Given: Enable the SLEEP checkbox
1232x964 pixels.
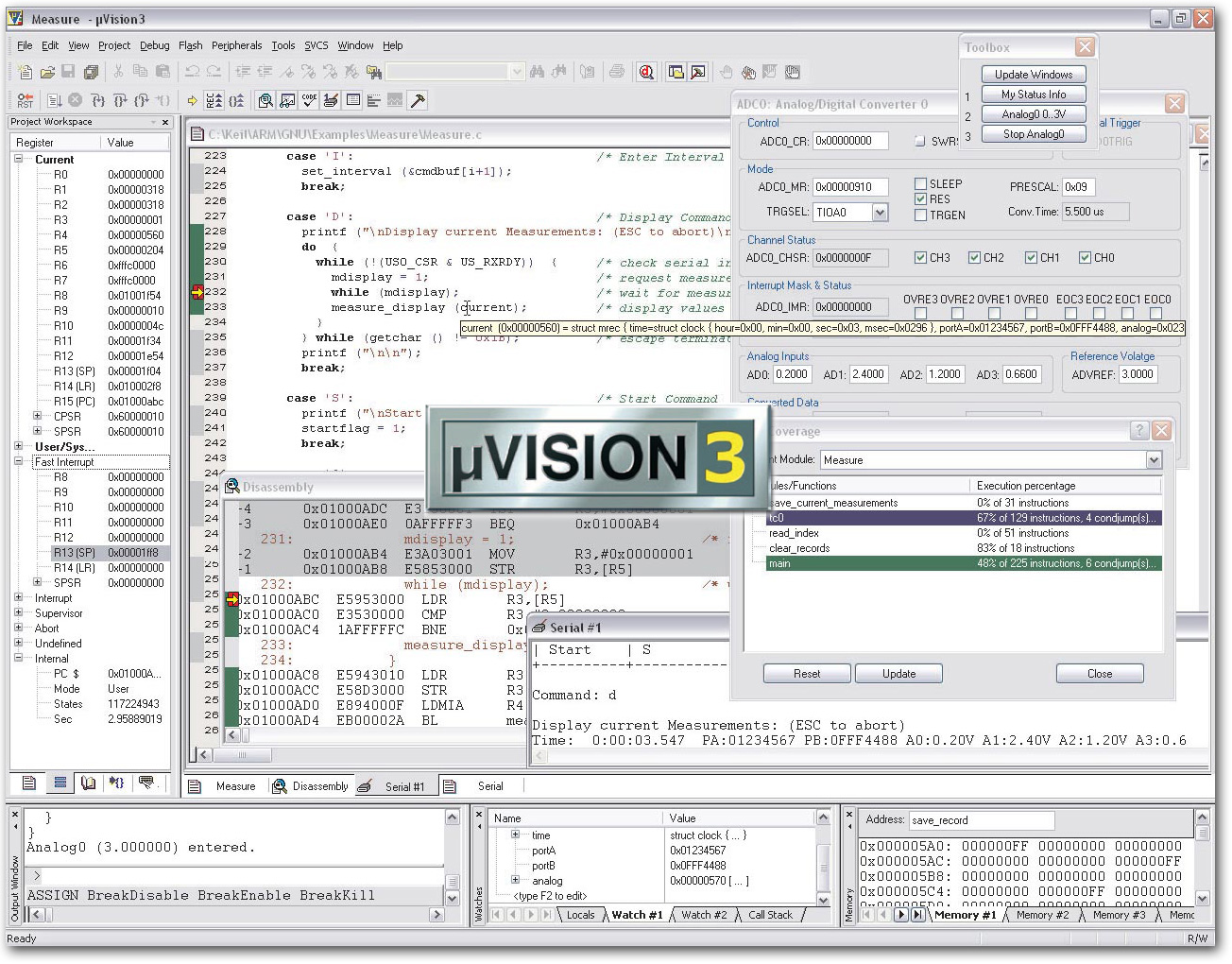Looking at the screenshot, I should point(920,184).
